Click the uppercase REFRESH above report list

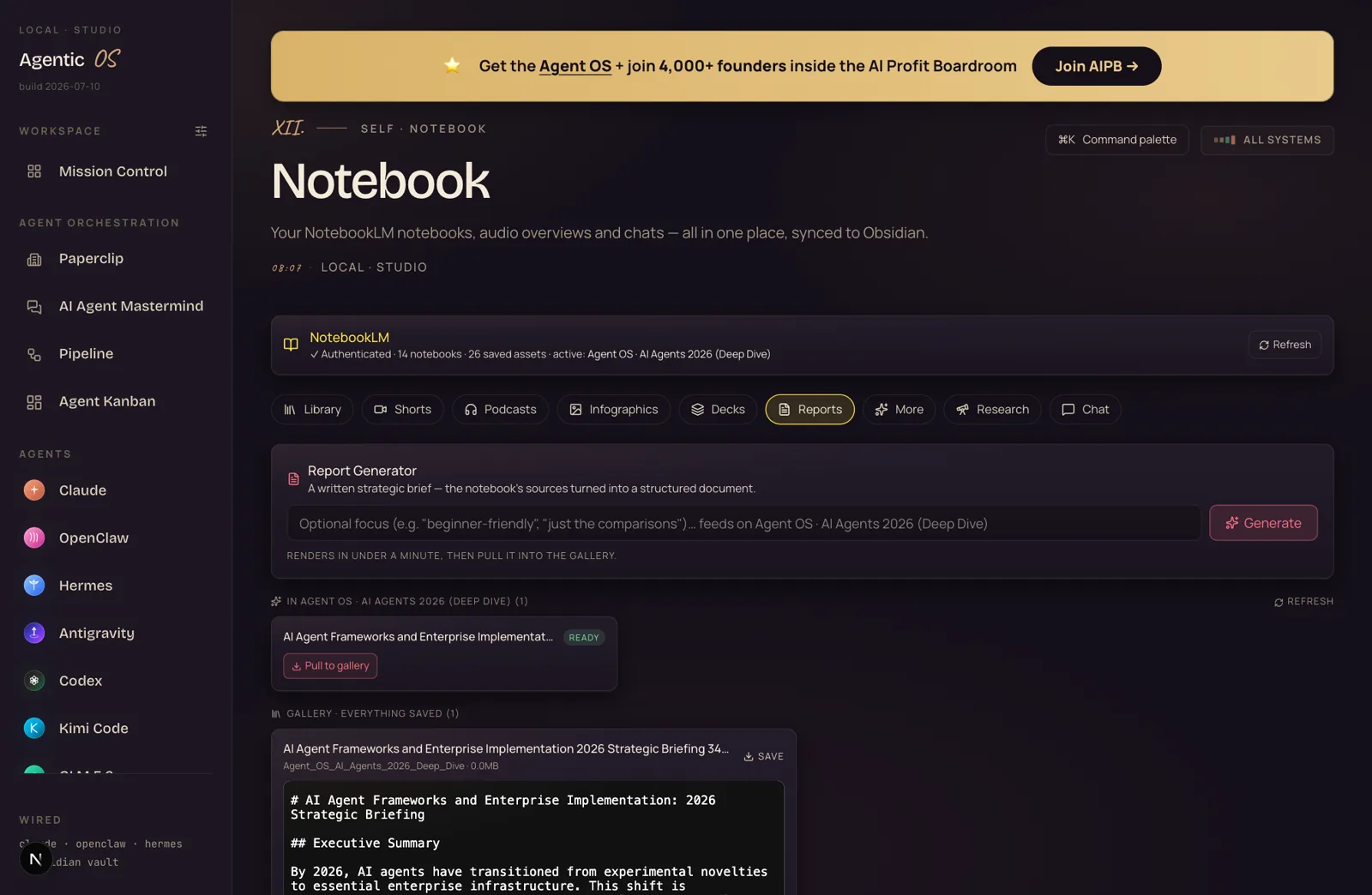(1303, 602)
